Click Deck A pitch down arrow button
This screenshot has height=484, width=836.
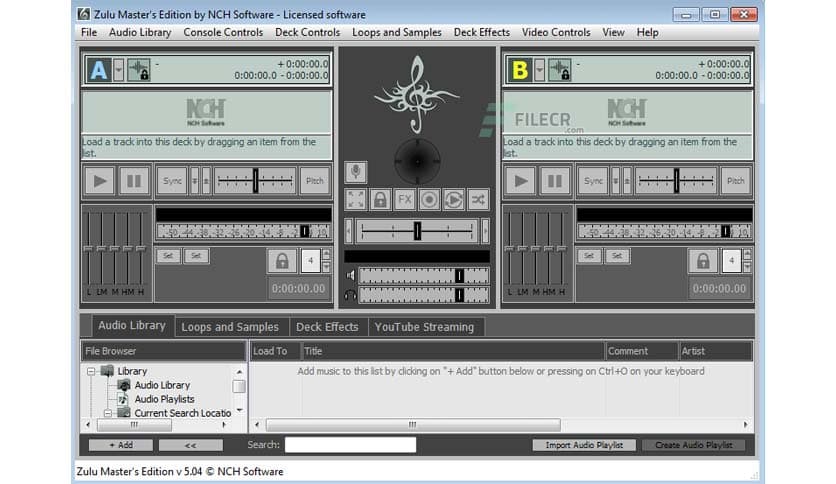pyautogui.click(x=195, y=181)
